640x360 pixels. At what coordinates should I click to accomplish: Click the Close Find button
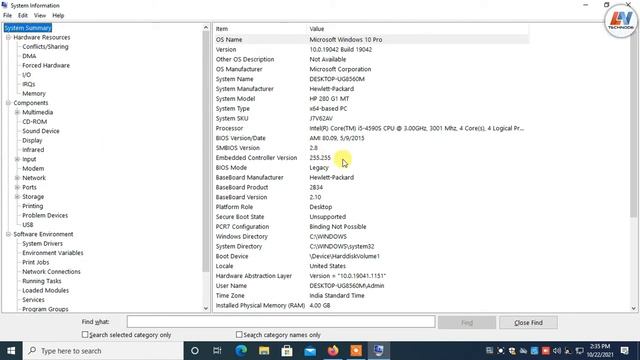528,322
